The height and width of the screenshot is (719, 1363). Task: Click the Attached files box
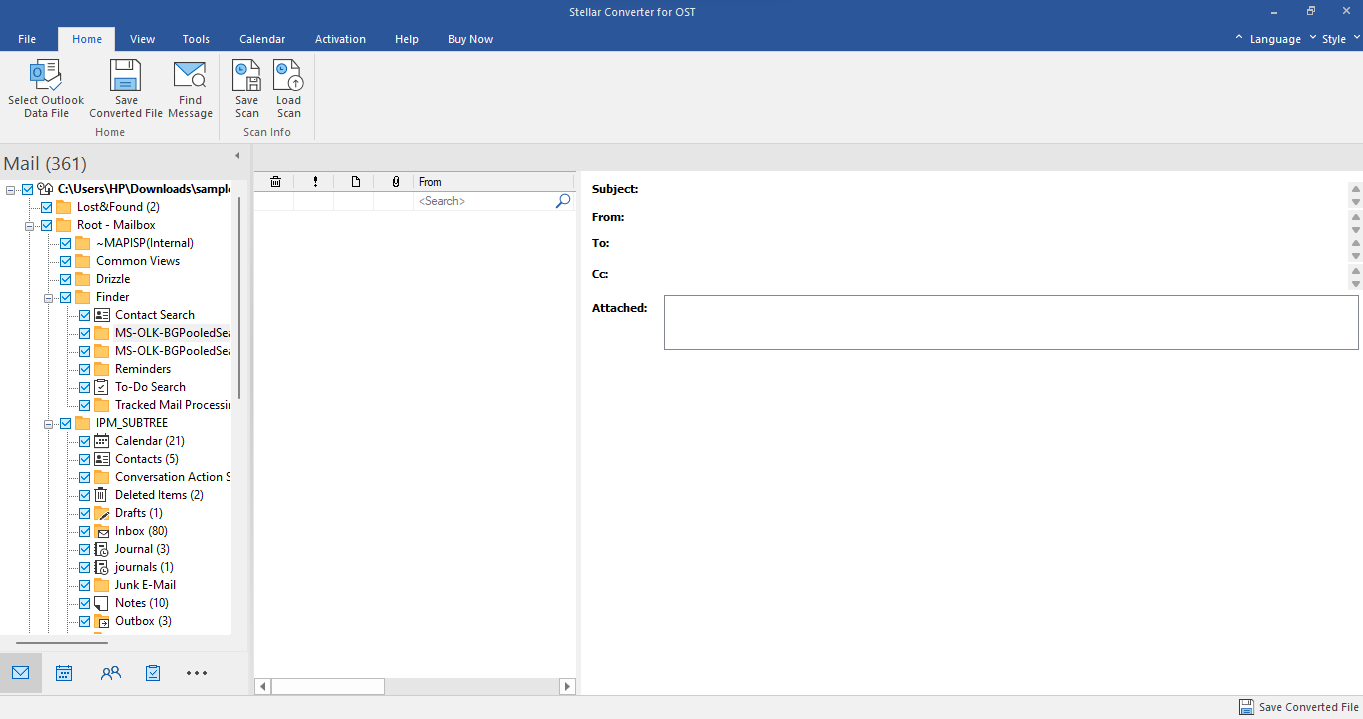coord(1011,322)
